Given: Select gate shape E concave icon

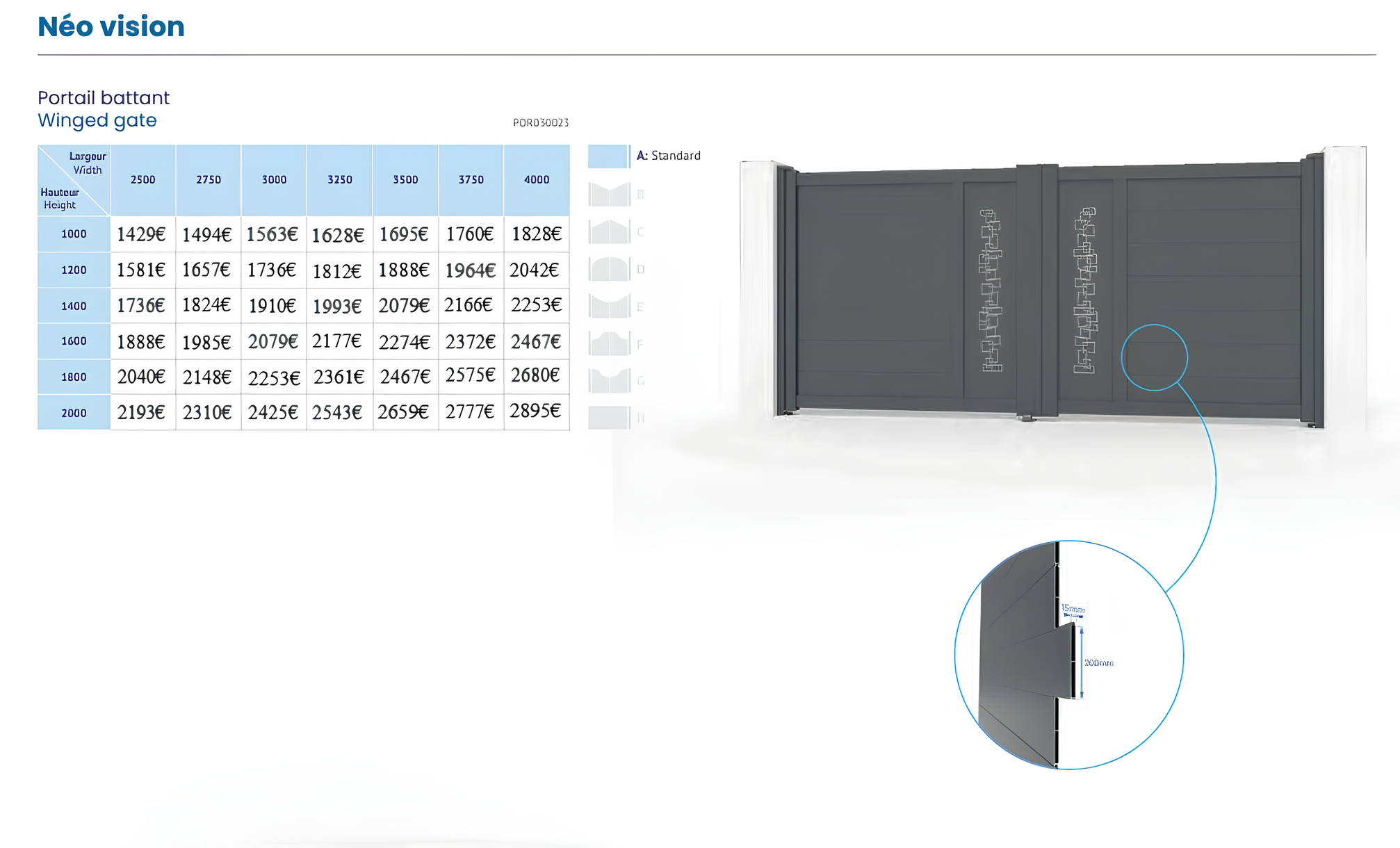Looking at the screenshot, I should 609,306.
